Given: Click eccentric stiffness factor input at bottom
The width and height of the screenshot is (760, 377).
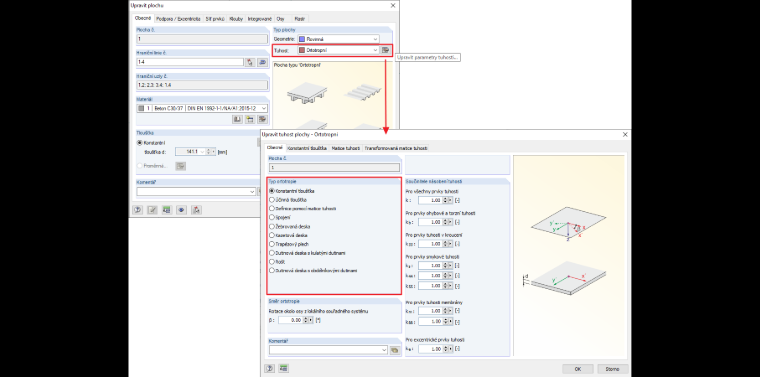Looking at the screenshot, I should [x=431, y=349].
